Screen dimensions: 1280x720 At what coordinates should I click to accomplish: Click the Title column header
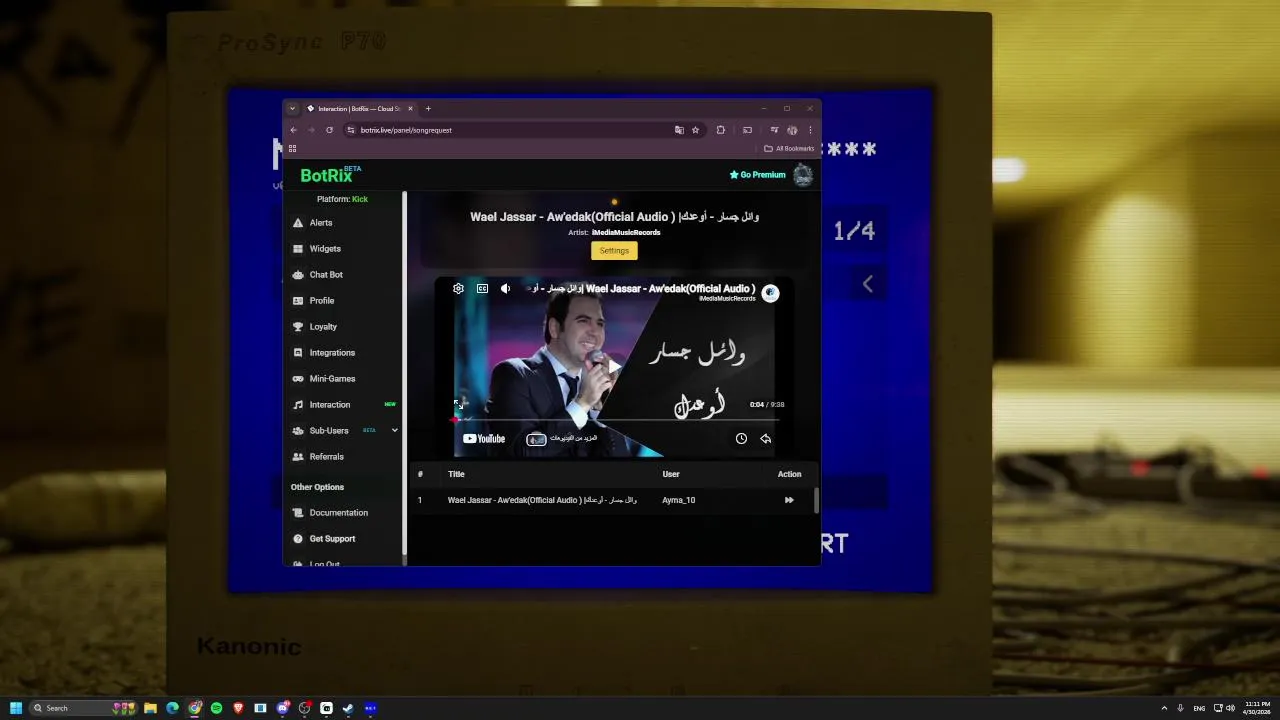coord(456,474)
